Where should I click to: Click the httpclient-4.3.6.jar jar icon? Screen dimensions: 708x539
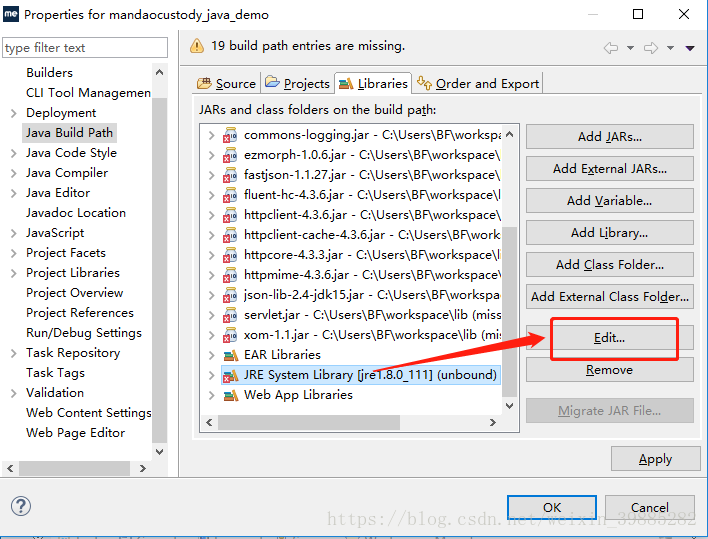pos(230,215)
